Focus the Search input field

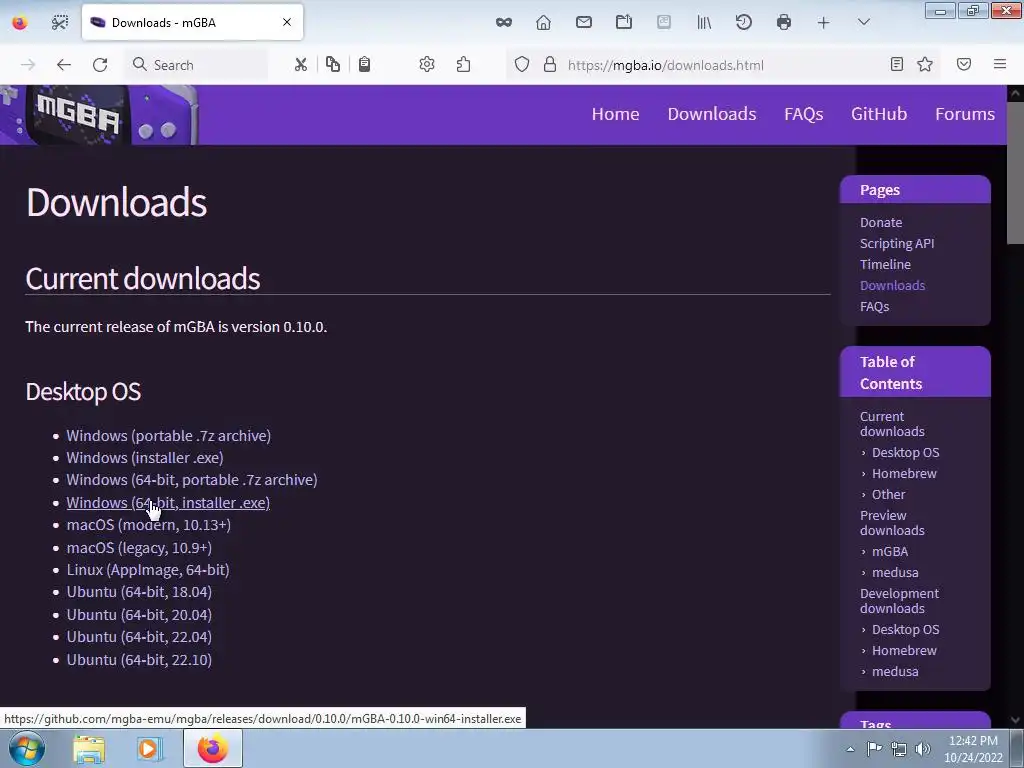click(x=197, y=65)
